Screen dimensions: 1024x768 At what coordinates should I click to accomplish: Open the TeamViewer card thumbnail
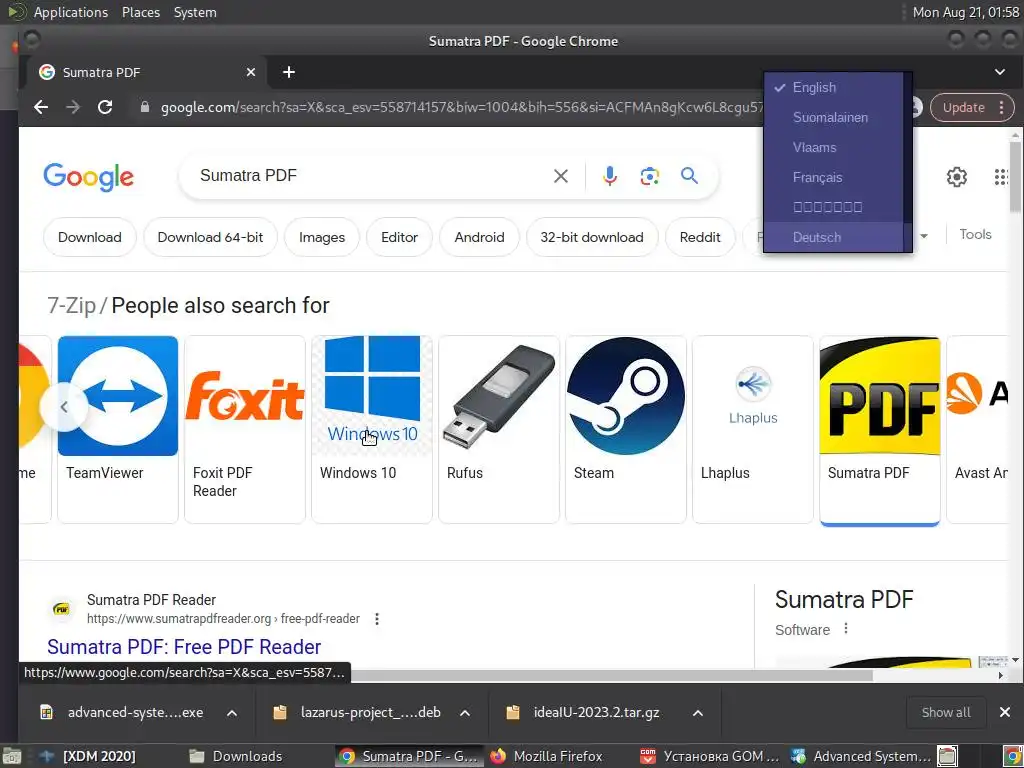pos(118,396)
